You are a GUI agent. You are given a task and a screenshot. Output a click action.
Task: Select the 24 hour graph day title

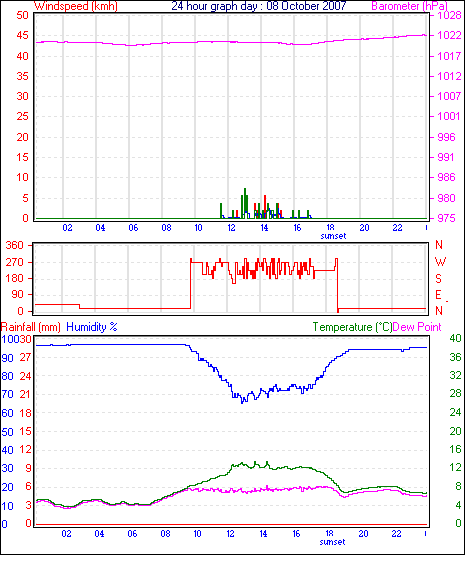point(258,6)
